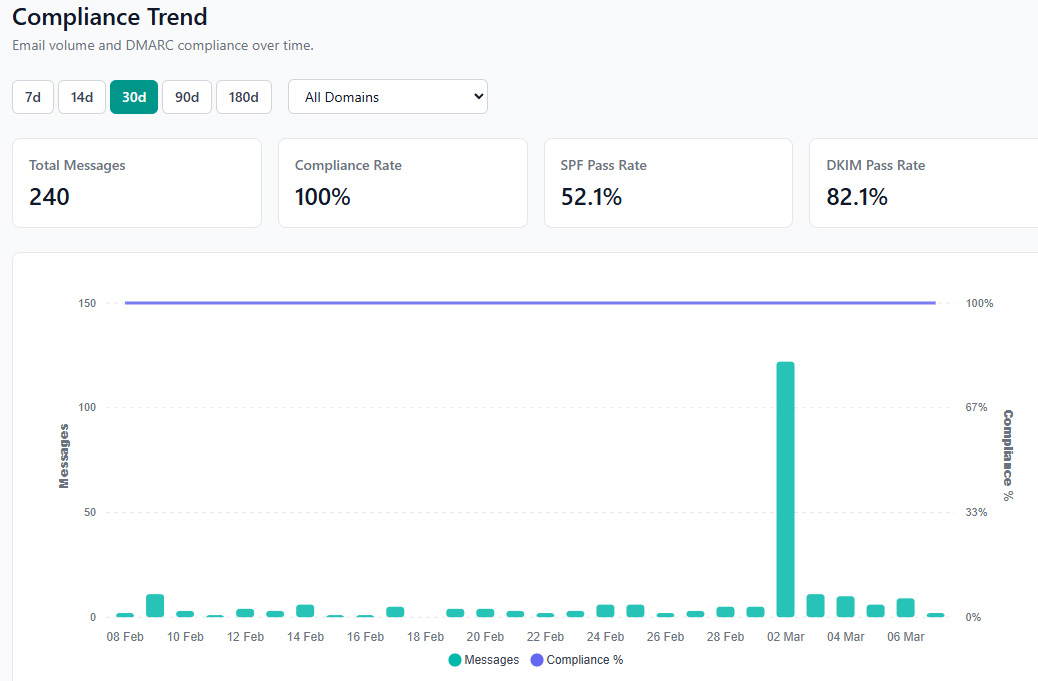Click the purple Compliance legend dot
Image resolution: width=1038 pixels, height=681 pixels.
(x=537, y=659)
